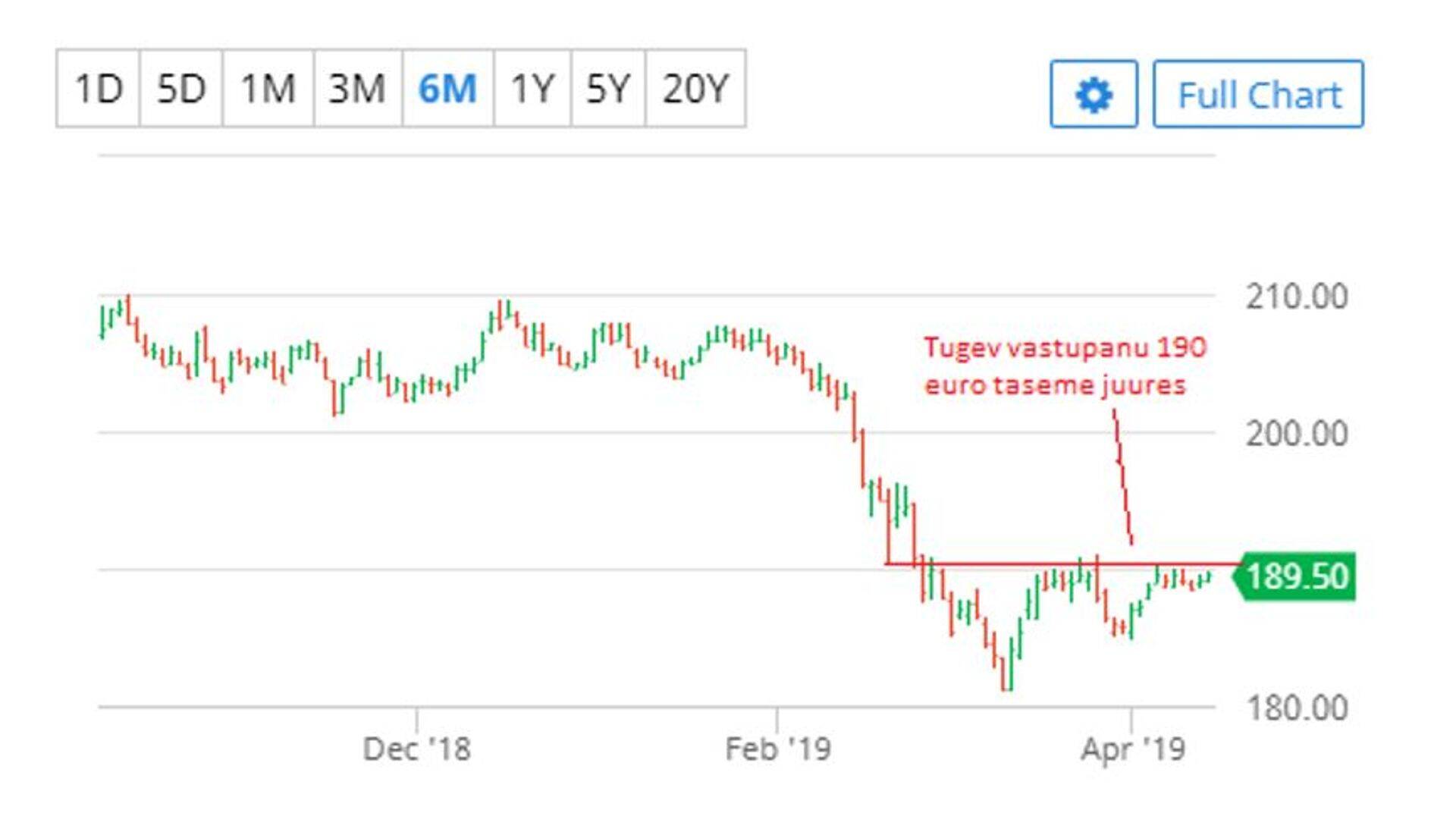Select the 1D time range
Screen dimensions: 1456x835
[99, 89]
